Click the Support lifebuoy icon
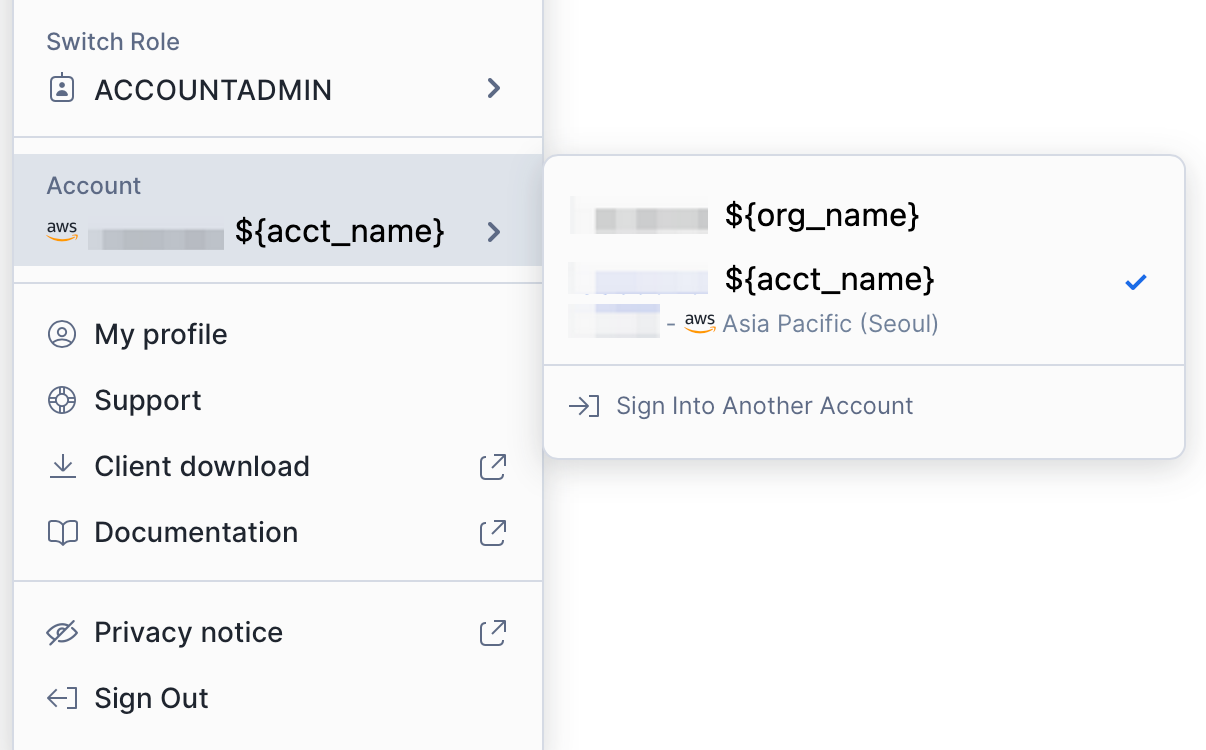This screenshot has height=750, width=1206. 62,400
